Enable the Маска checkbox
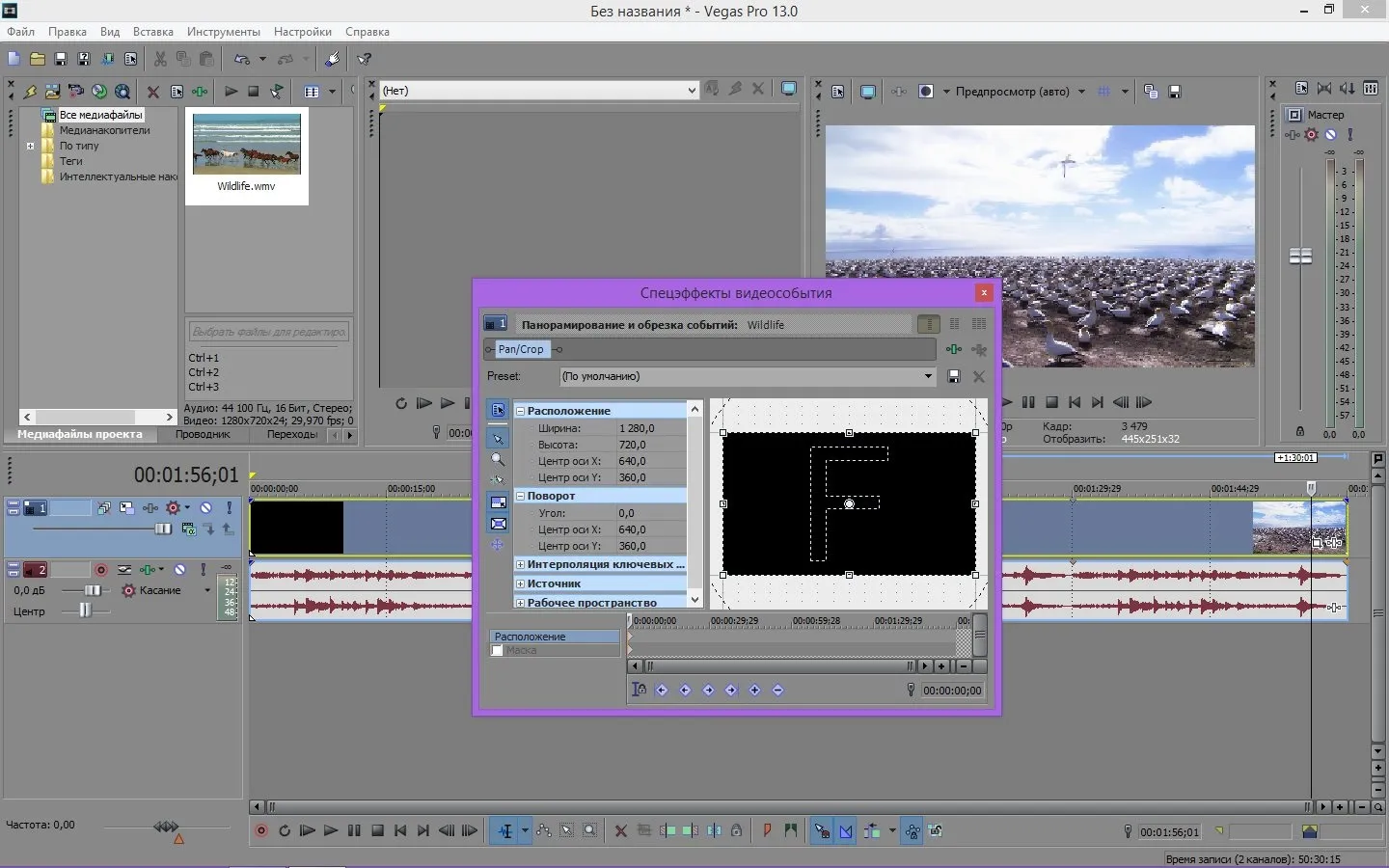Image resolution: width=1389 pixels, height=868 pixels. pos(498,651)
